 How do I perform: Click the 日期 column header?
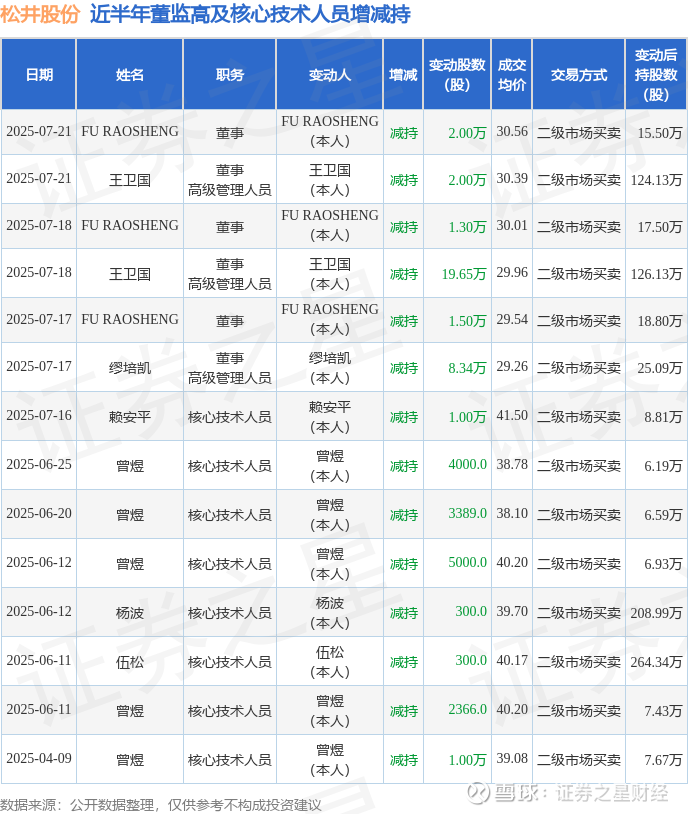pyautogui.click(x=39, y=75)
